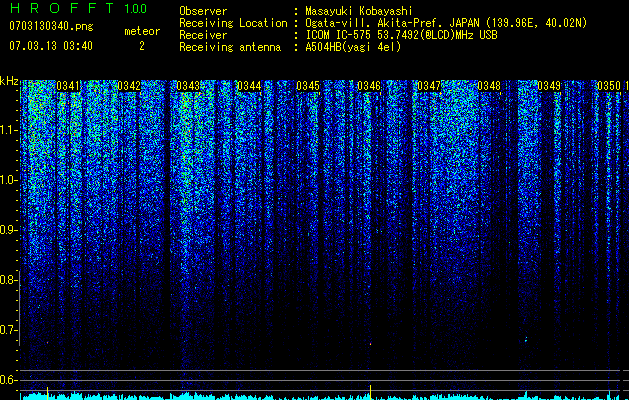Click the 0346 time label
Viewport: 629px width, 400px height.
pyautogui.click(x=369, y=86)
